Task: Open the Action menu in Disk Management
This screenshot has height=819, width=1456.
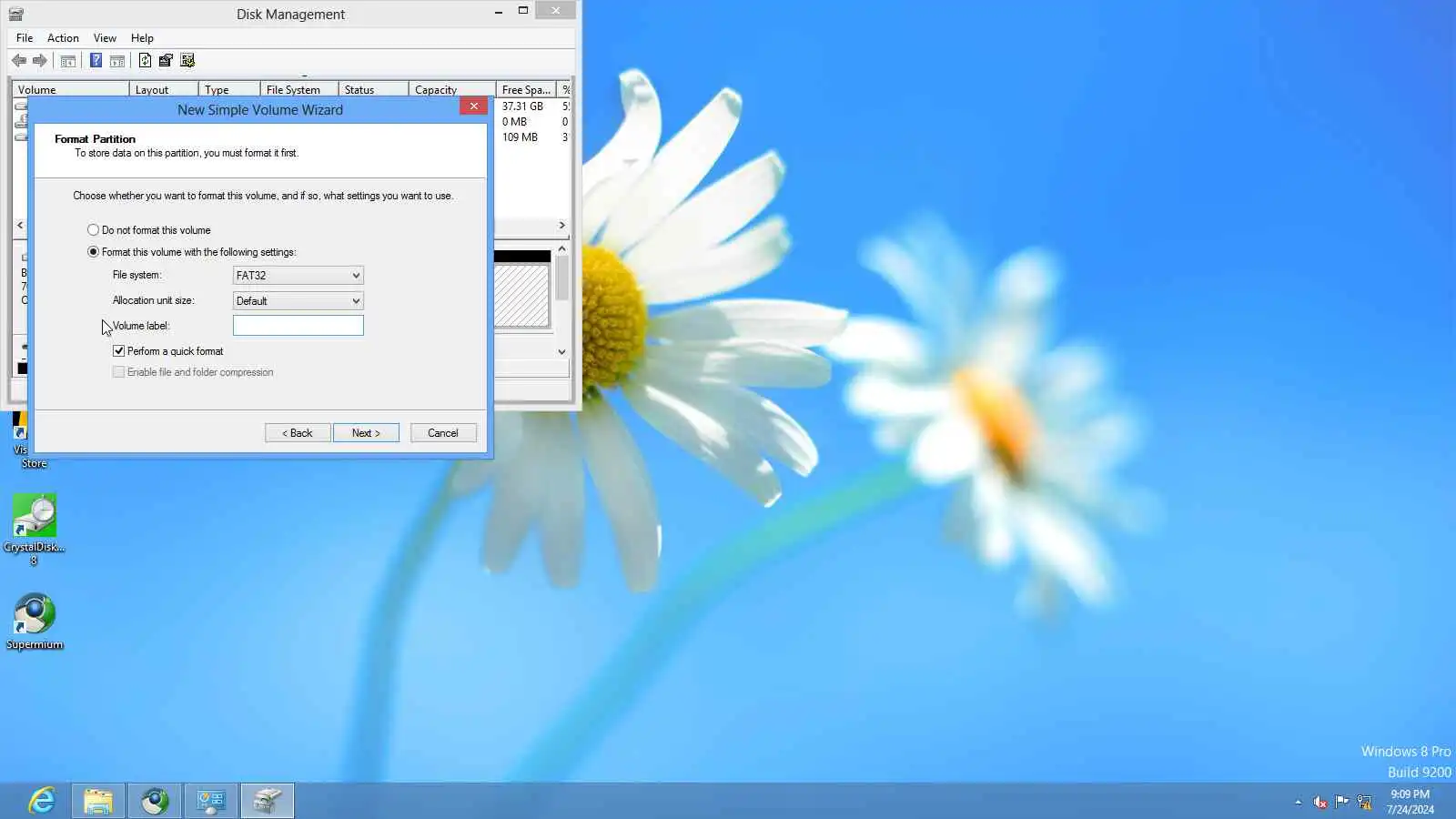Action: 63,38
